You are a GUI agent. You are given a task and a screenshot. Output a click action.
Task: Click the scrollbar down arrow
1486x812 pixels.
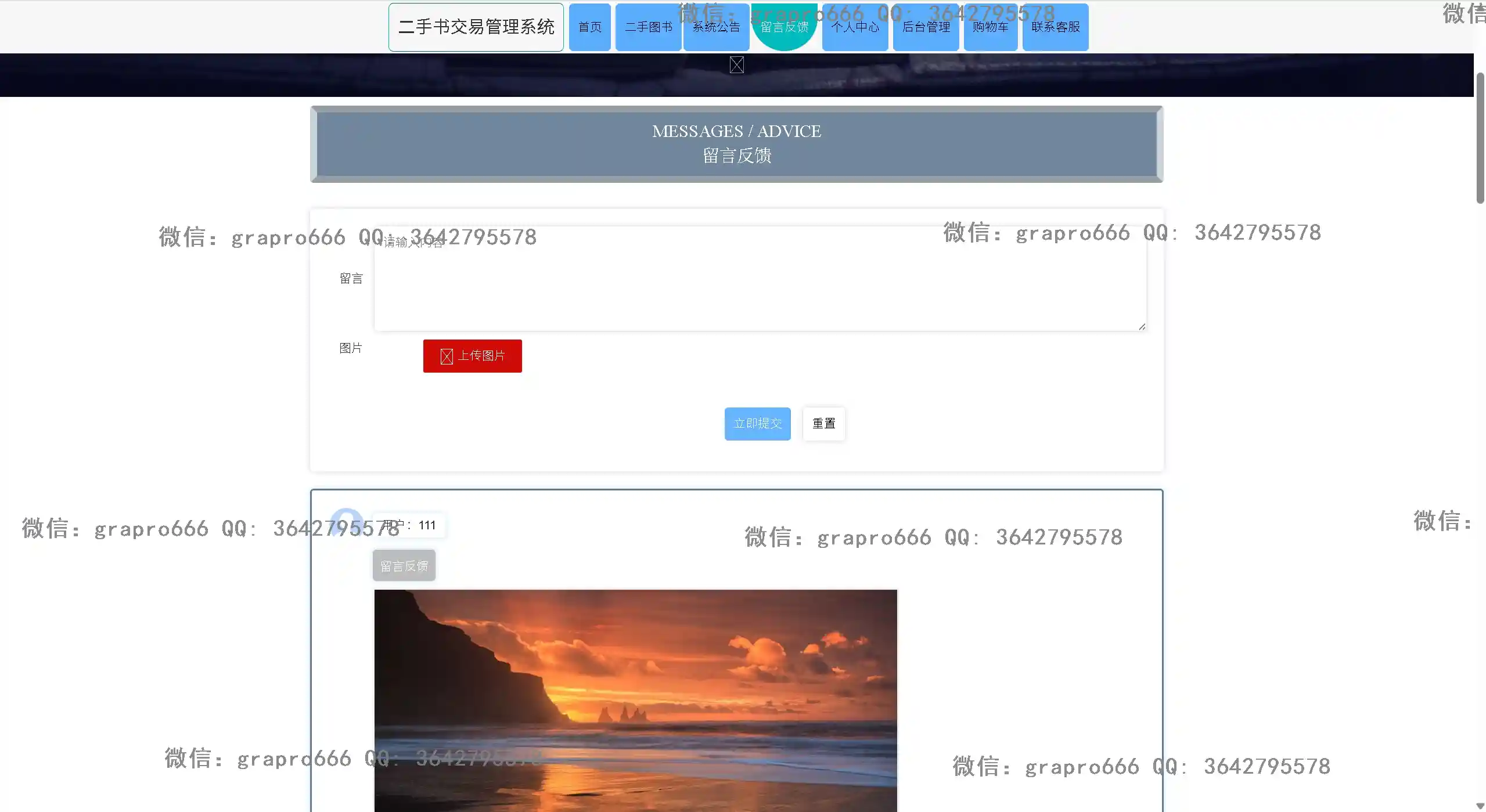[x=1480, y=806]
